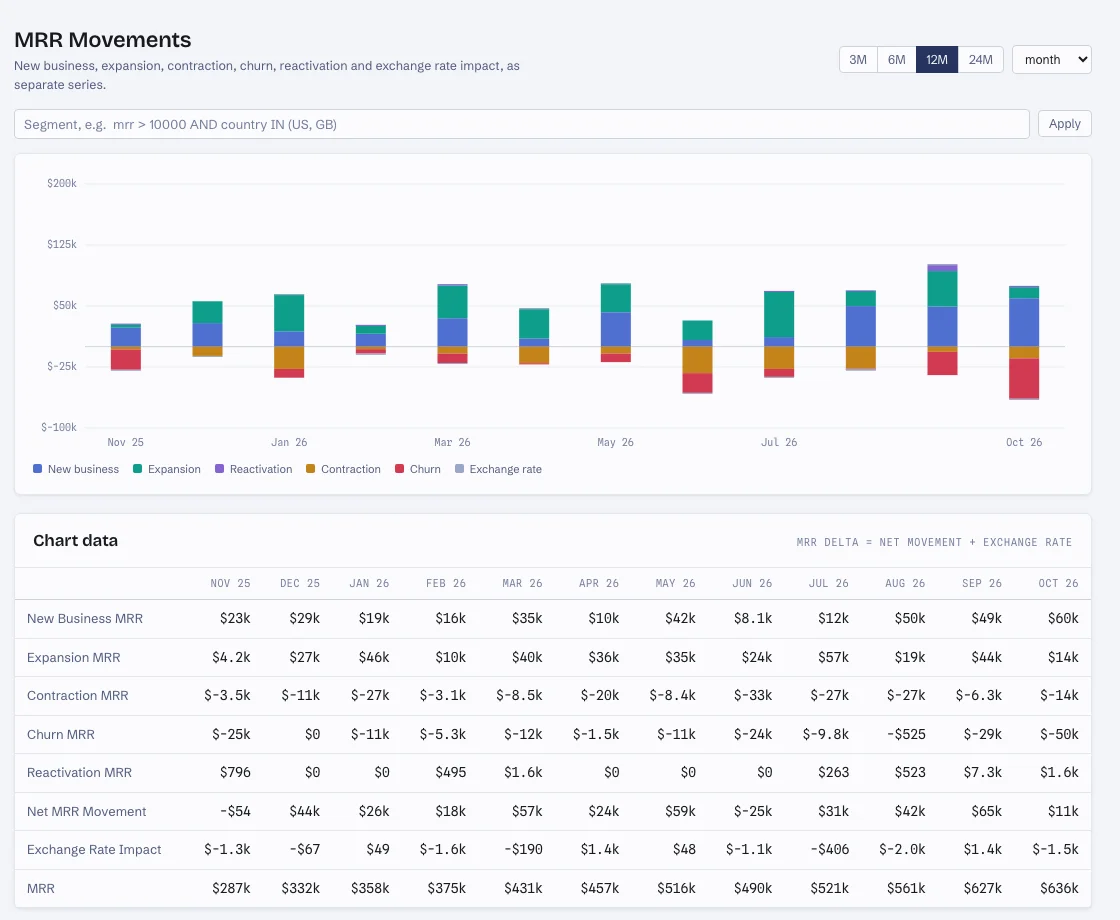This screenshot has height=920, width=1120.
Task: Click the -$525 Churn MRR value
Action: 906,734
